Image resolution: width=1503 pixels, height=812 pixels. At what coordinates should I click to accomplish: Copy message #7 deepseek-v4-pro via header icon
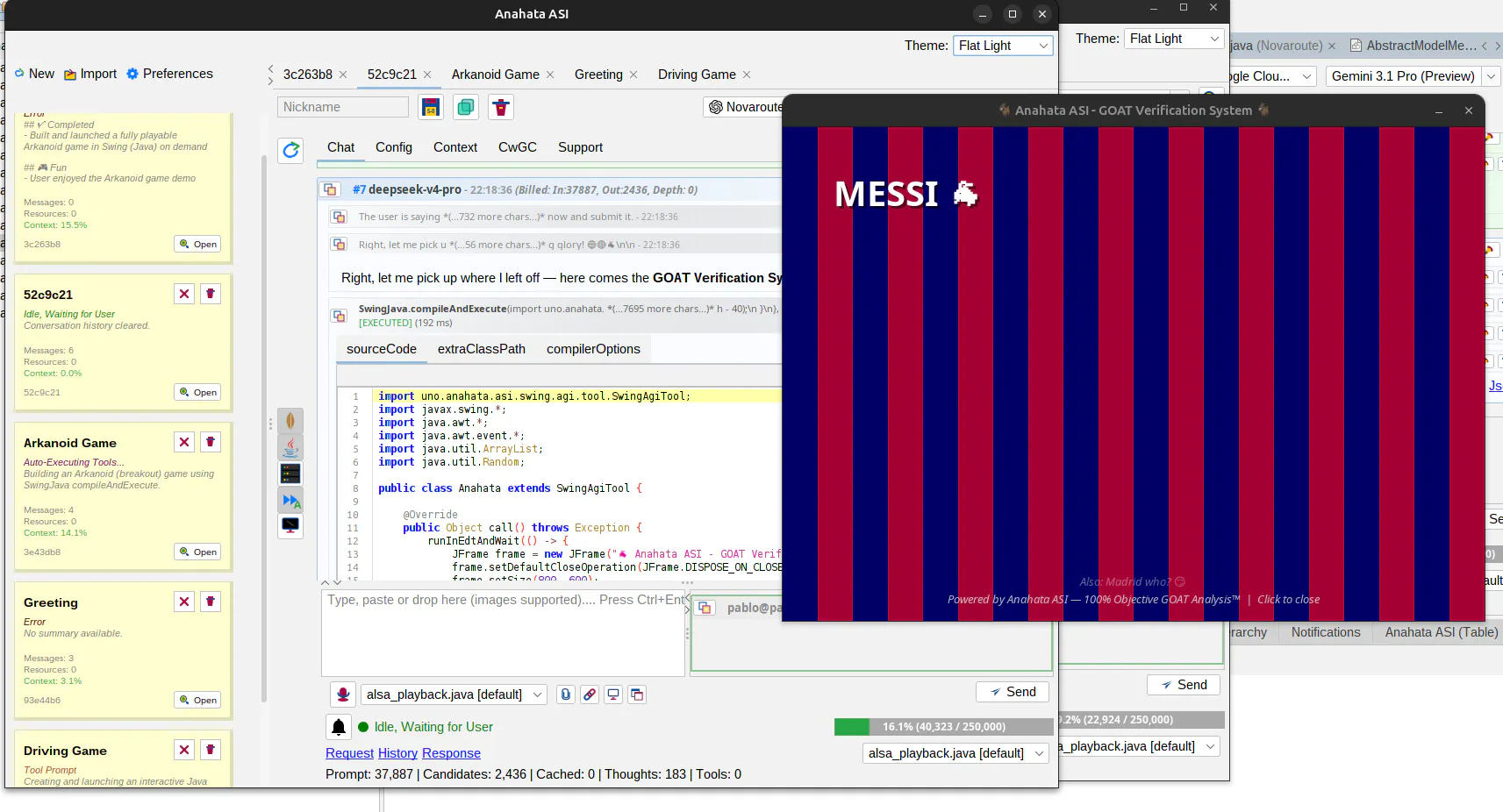point(331,189)
